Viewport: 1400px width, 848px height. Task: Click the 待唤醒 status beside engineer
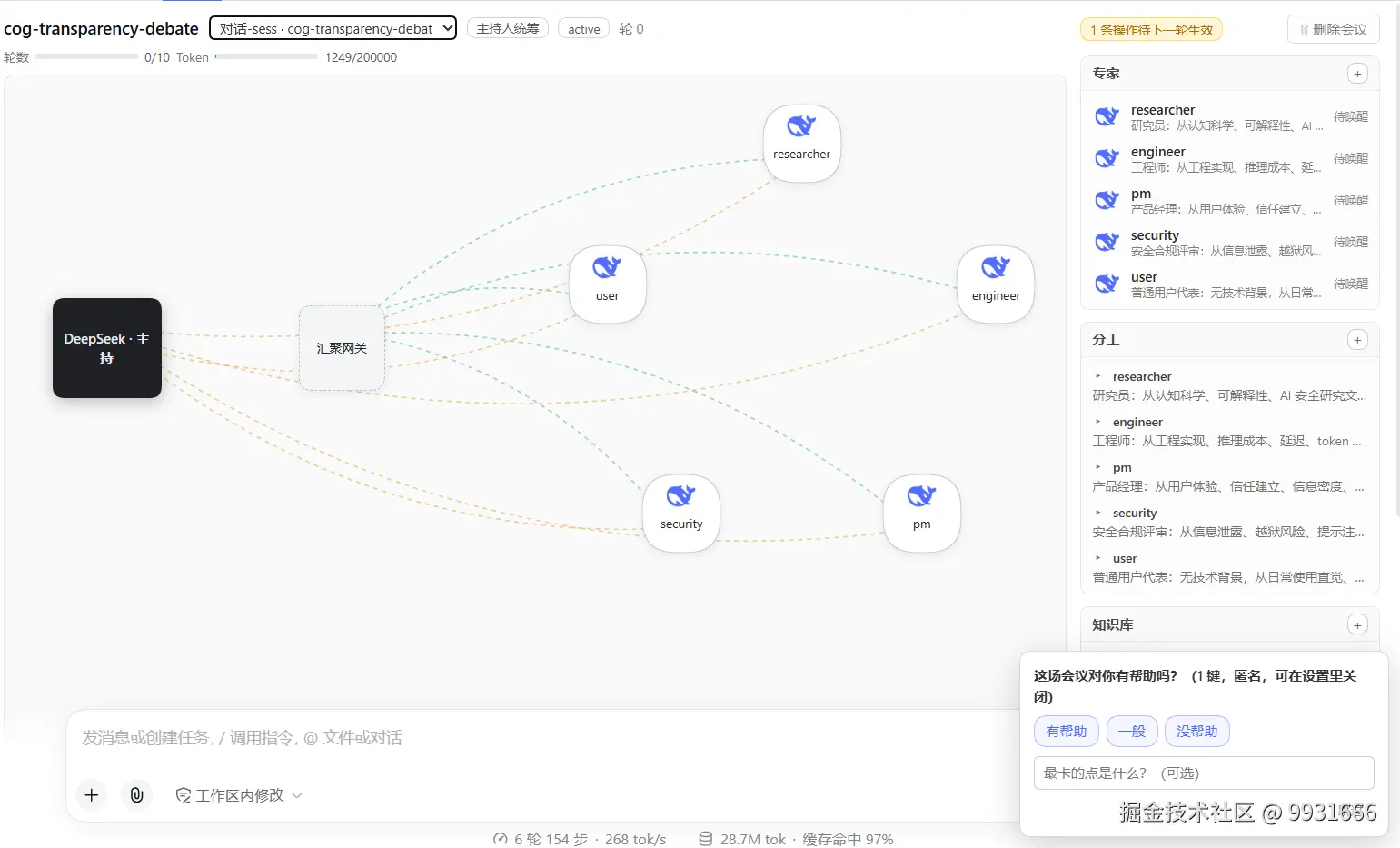coord(1351,158)
